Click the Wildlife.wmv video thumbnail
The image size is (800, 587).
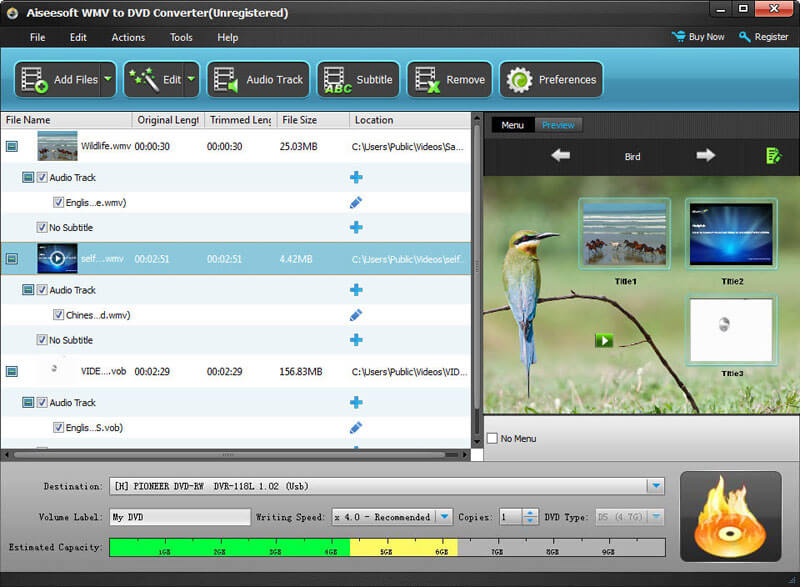pos(57,146)
